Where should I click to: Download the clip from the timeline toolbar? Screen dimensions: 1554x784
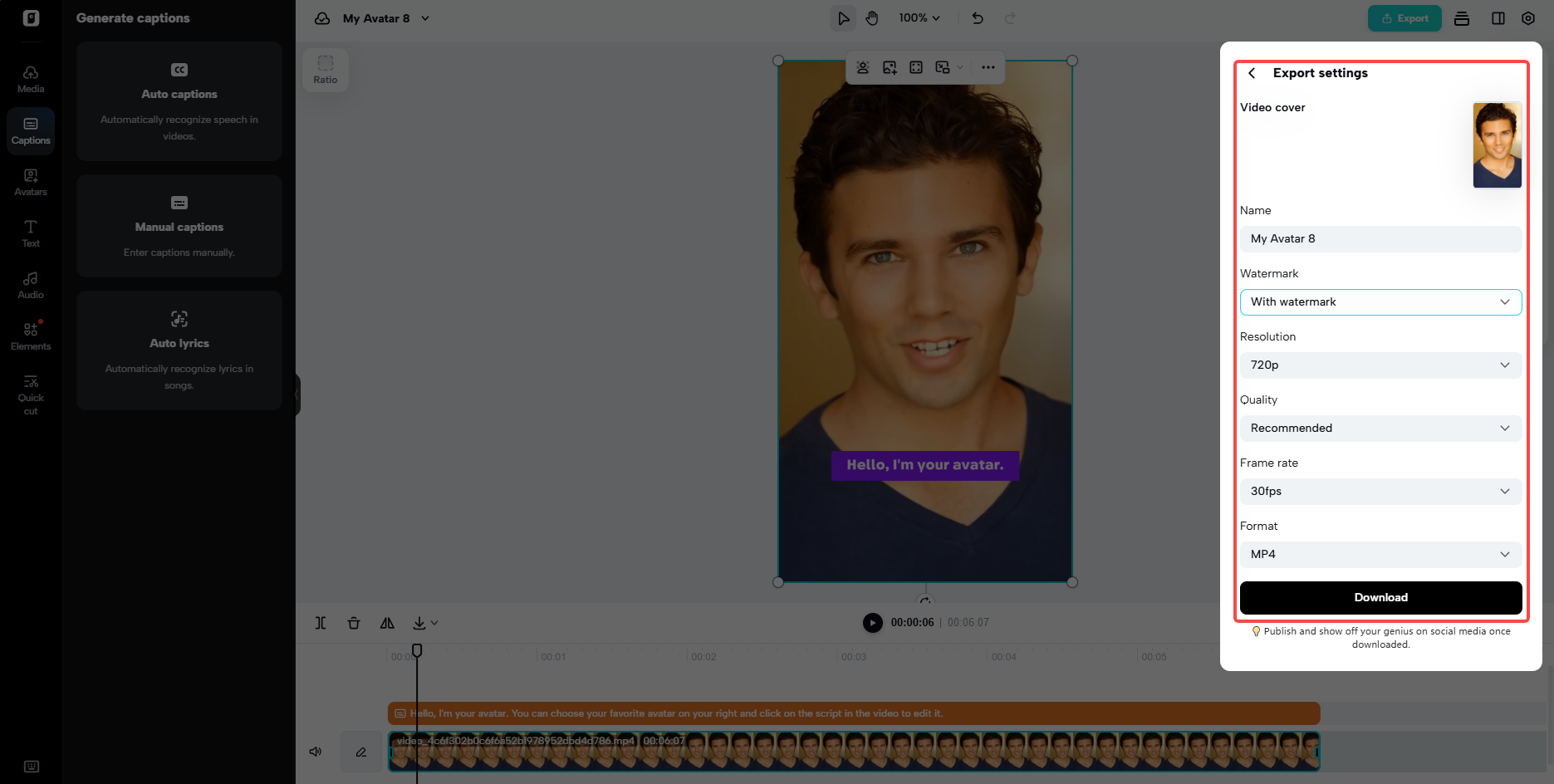pyautogui.click(x=420, y=623)
